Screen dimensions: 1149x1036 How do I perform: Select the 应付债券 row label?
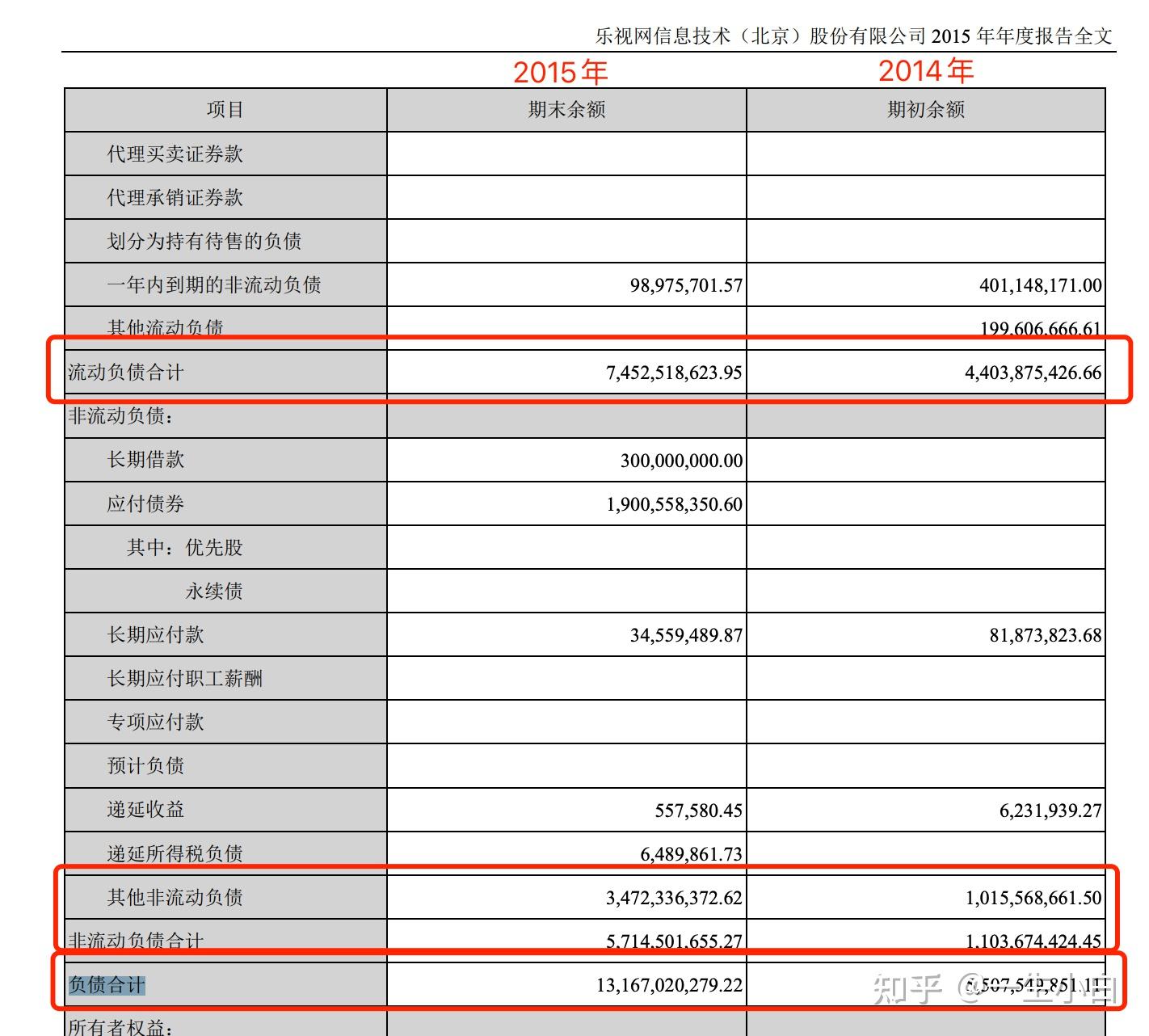[x=145, y=504]
